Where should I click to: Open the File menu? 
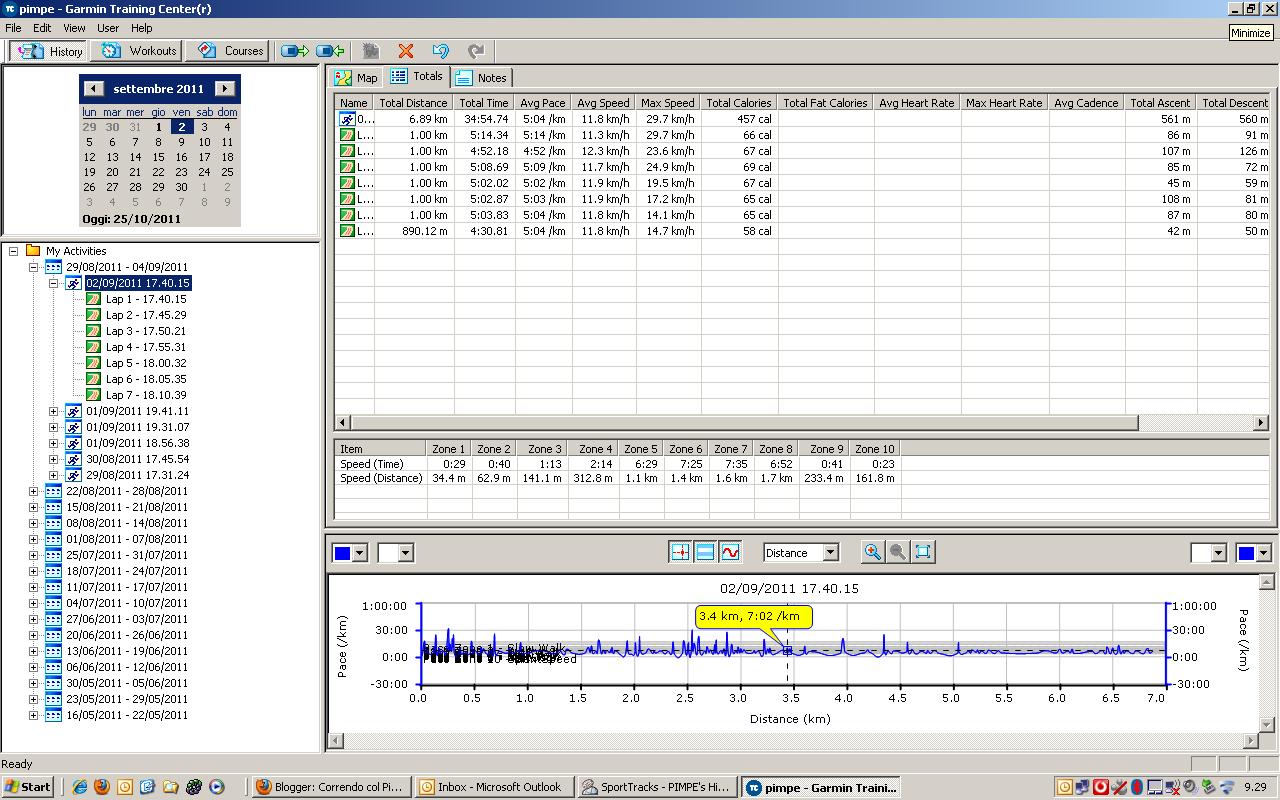[13, 28]
